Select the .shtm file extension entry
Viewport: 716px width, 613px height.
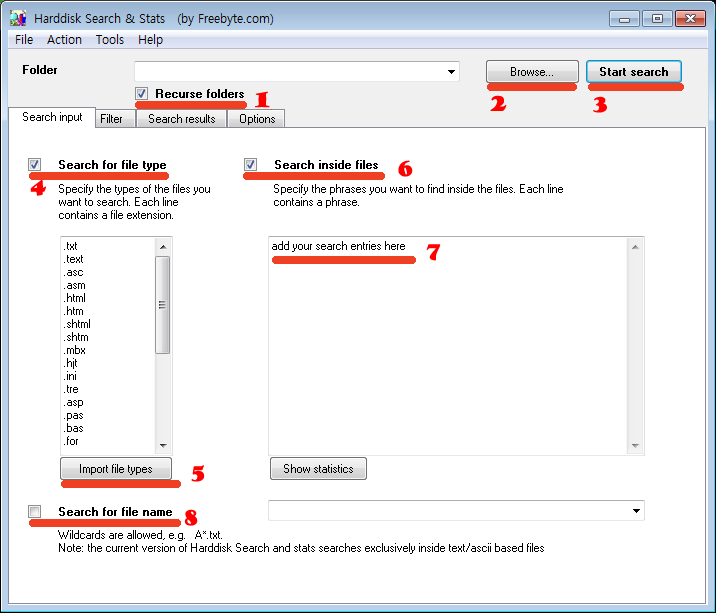(76, 337)
